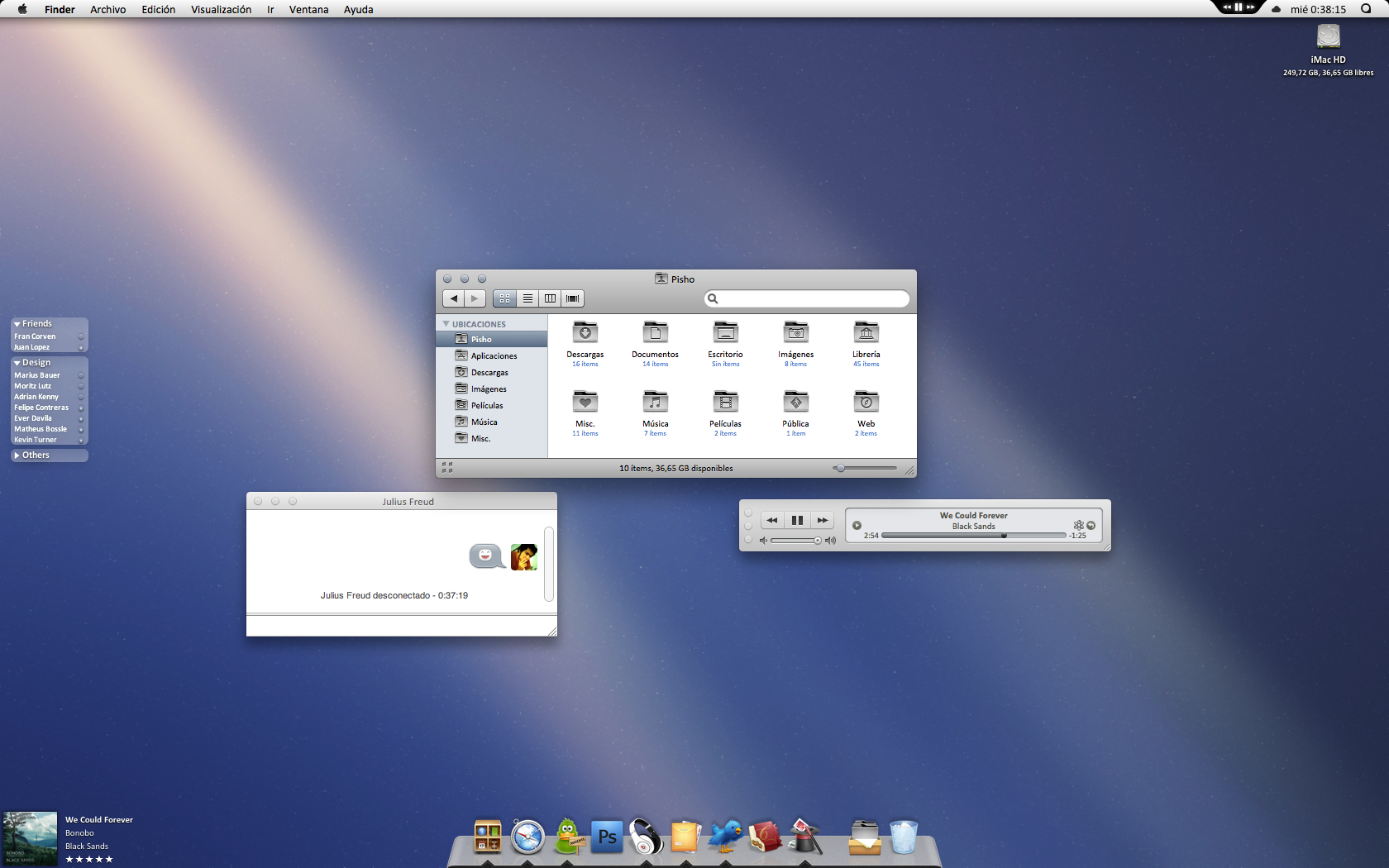Adjust the iTunes volume slider
Screen dimensions: 1389x868
[796, 541]
